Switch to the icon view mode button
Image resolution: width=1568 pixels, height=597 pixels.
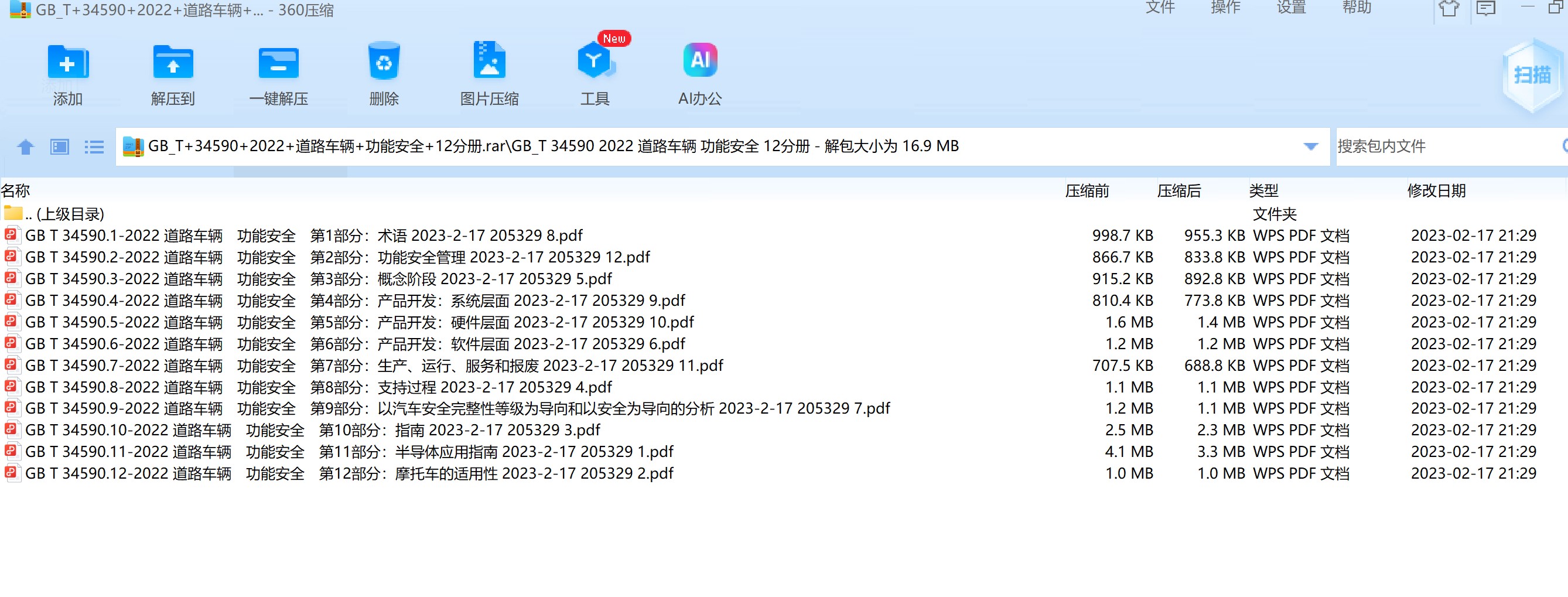click(x=60, y=146)
